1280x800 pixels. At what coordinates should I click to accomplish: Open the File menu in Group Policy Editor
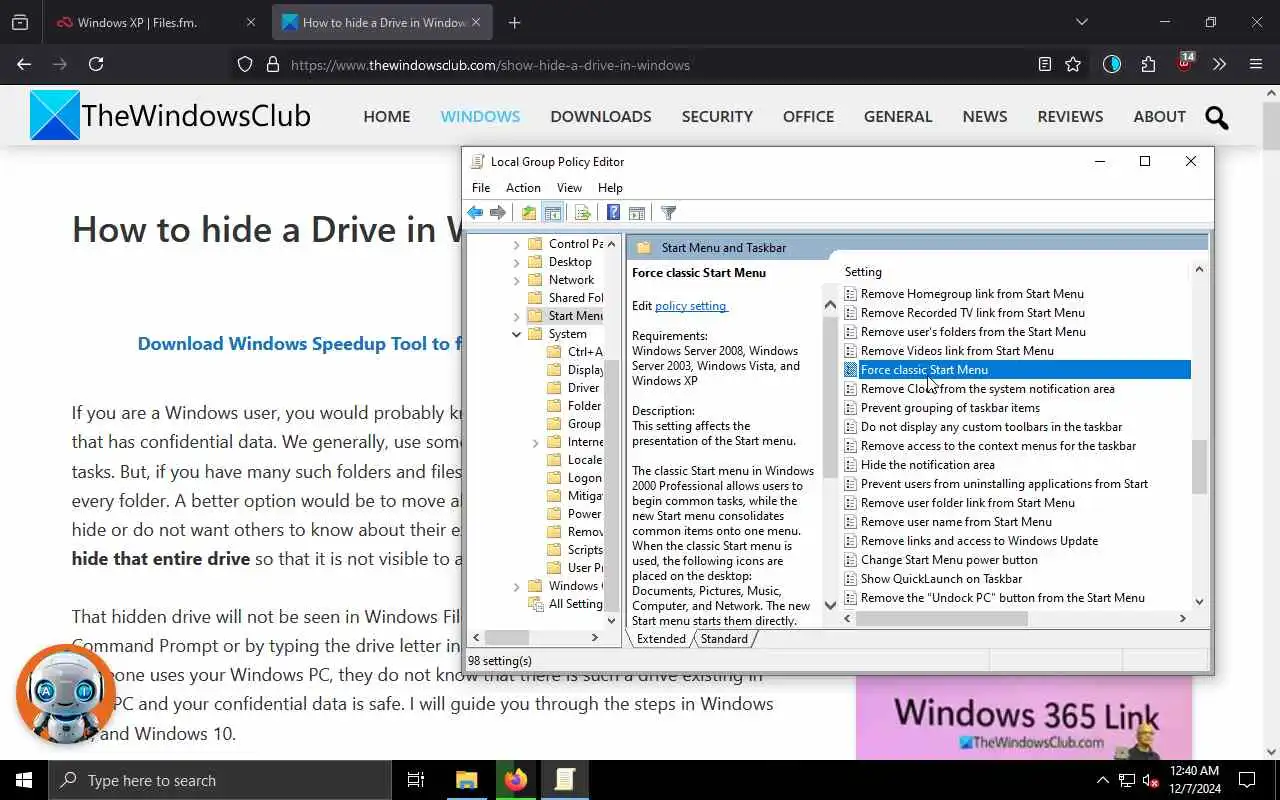pyautogui.click(x=481, y=187)
